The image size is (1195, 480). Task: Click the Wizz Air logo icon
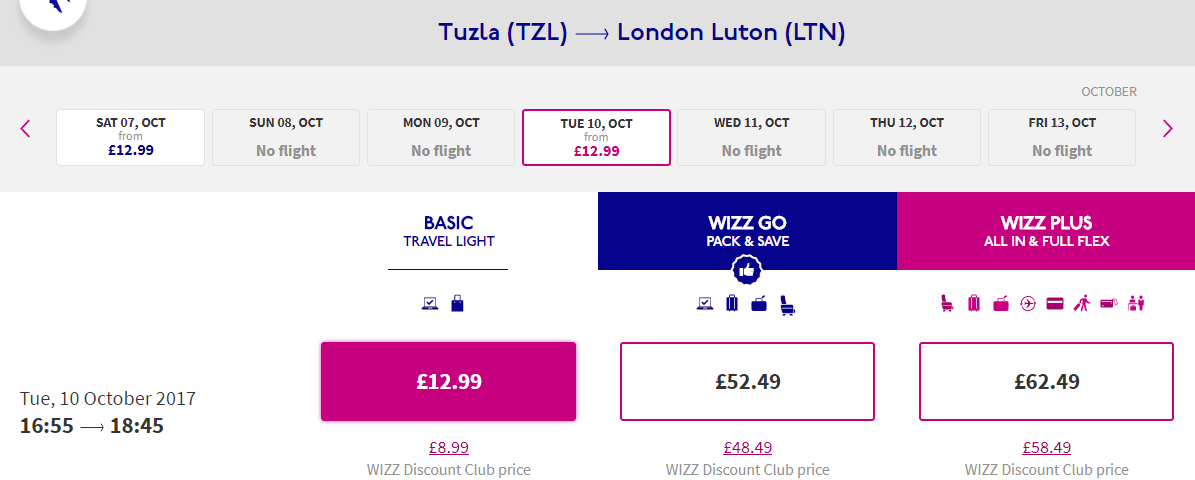coord(53,8)
